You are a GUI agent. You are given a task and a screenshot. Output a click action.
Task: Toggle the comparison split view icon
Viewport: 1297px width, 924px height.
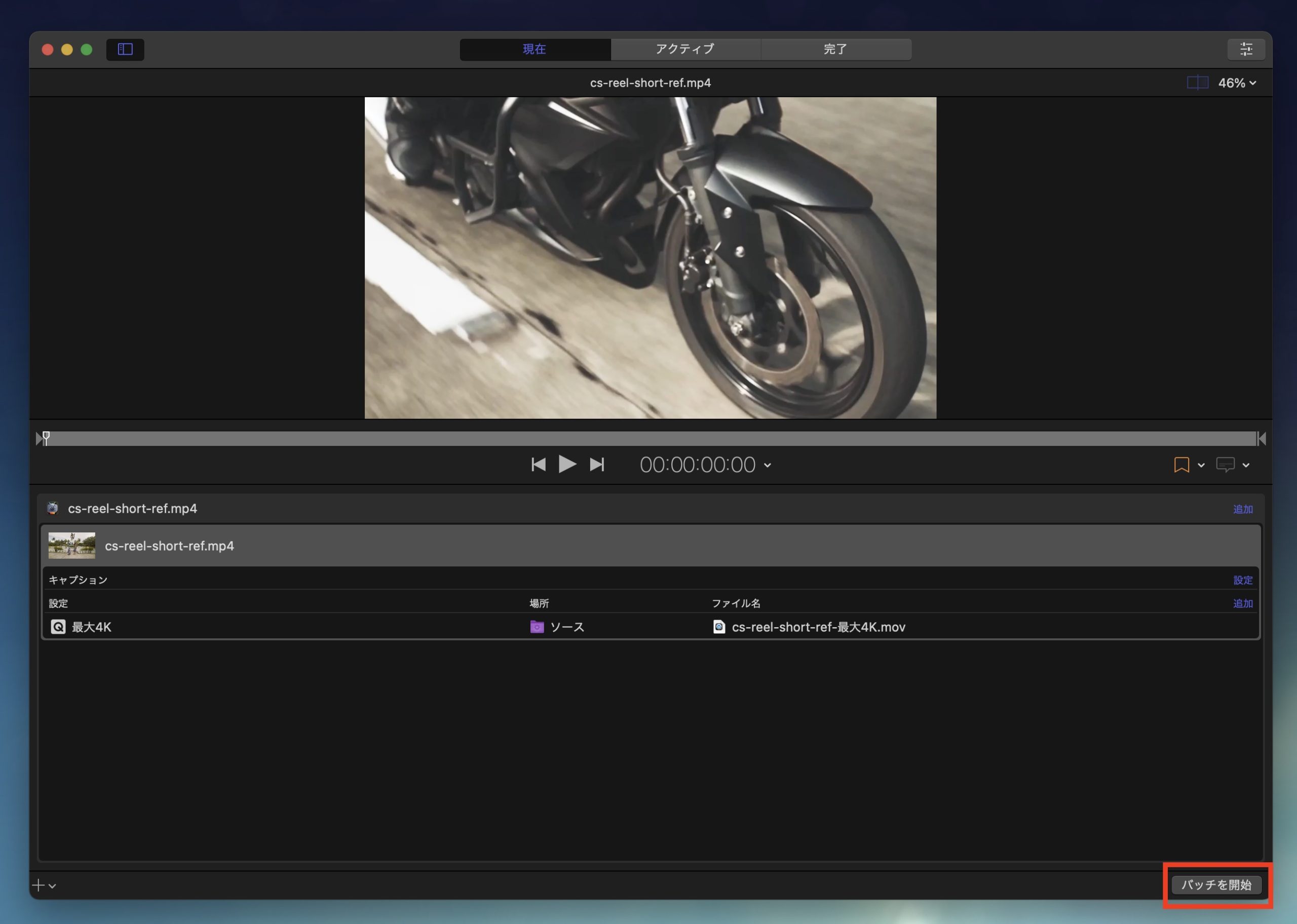pyautogui.click(x=1198, y=83)
